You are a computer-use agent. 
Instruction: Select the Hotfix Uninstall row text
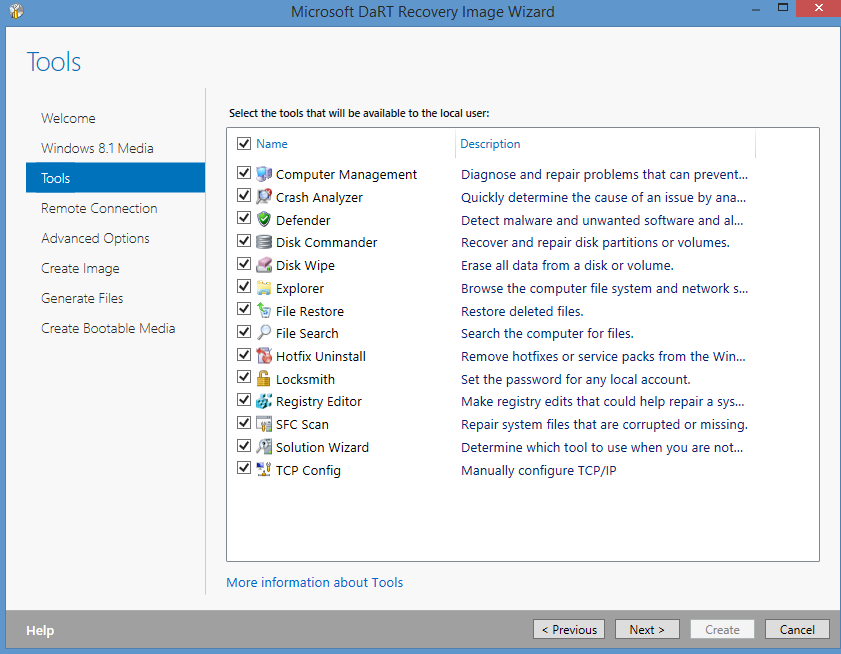321,356
